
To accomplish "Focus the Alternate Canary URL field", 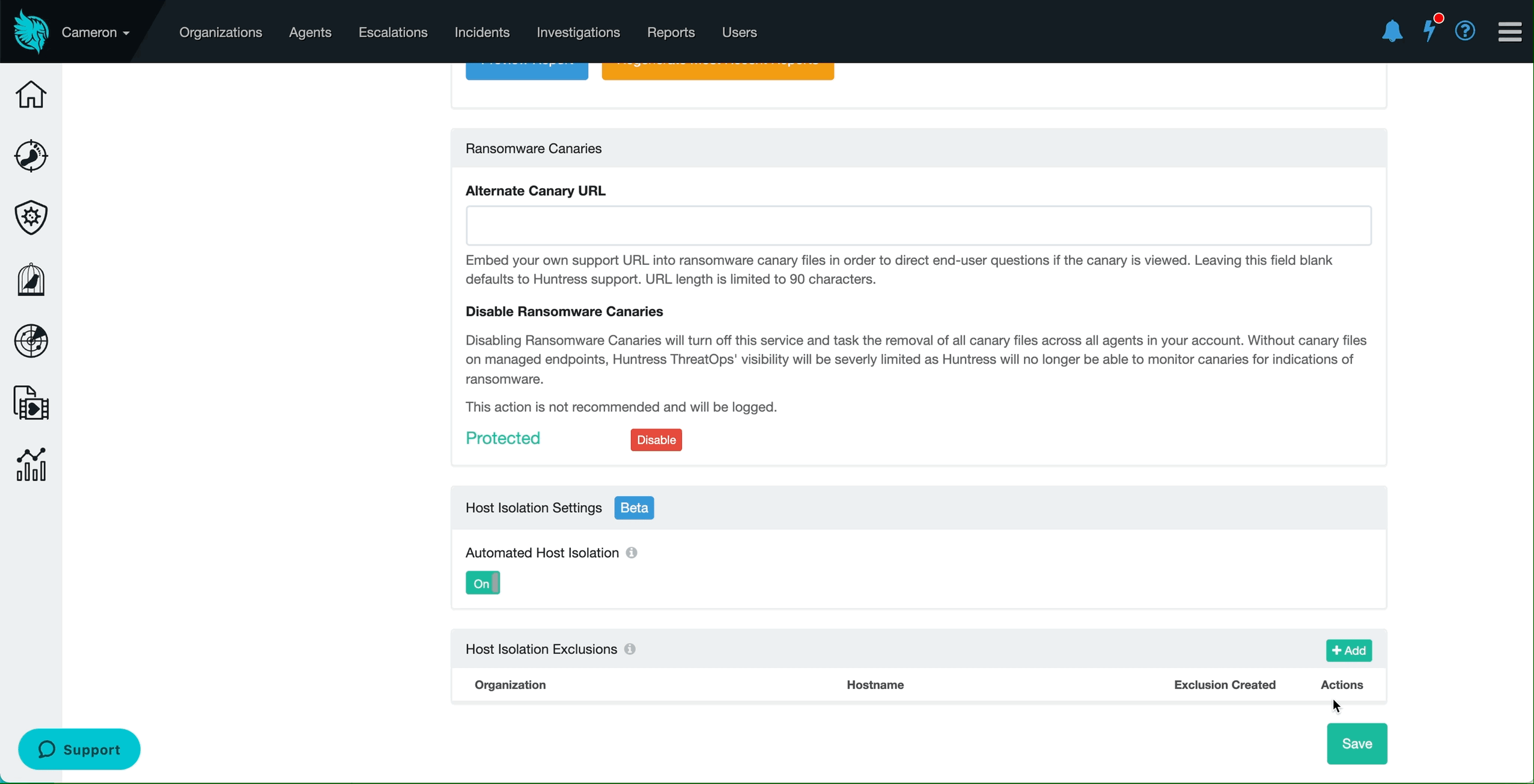I will (918, 226).
